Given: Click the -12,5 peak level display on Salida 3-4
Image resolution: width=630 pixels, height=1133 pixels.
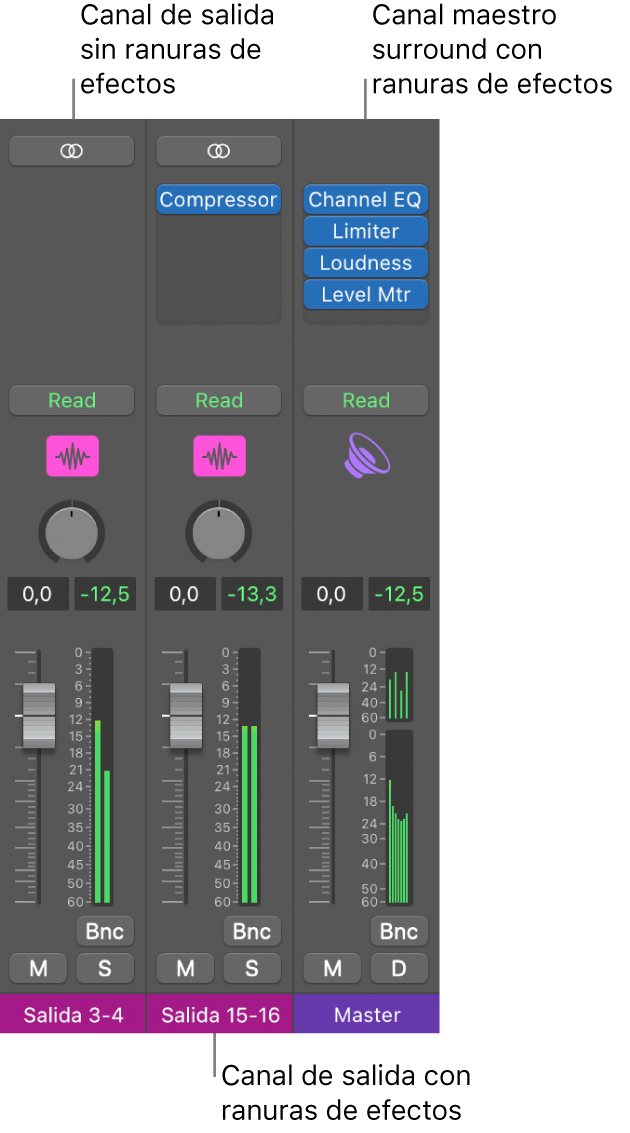Looking at the screenshot, I should coord(105,595).
